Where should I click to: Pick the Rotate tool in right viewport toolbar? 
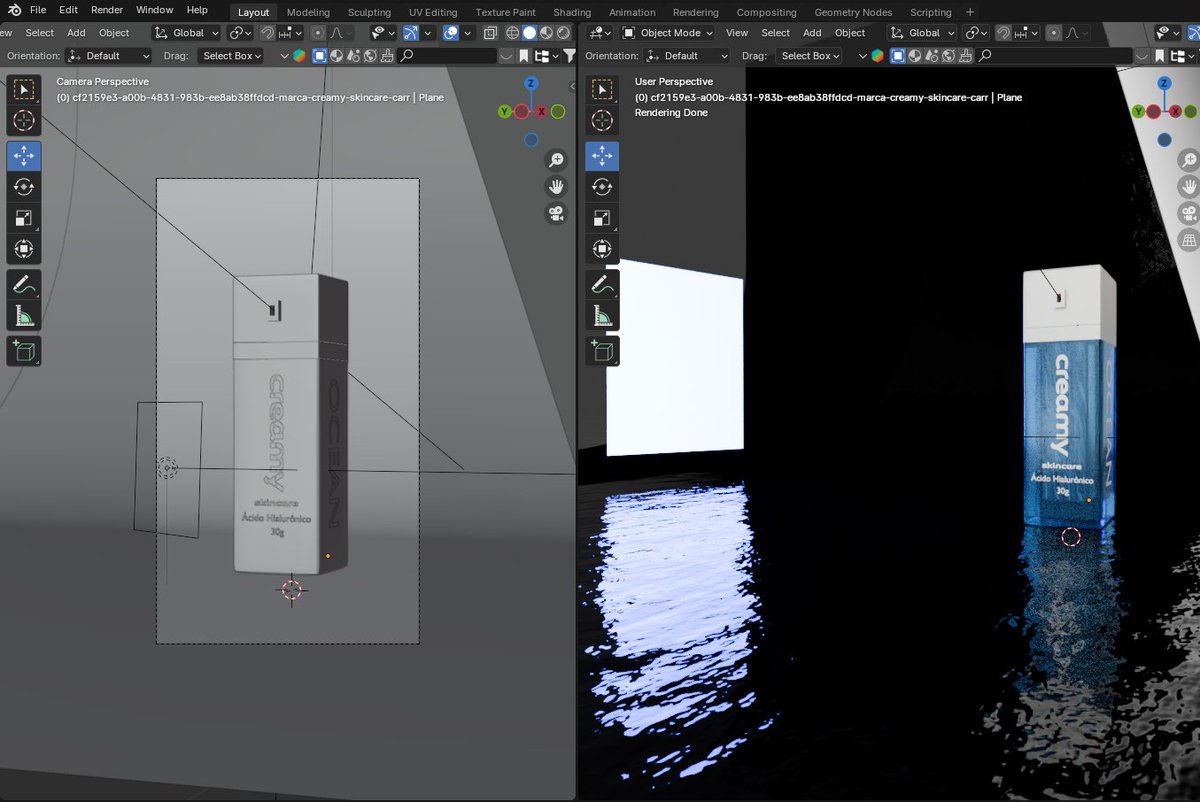[602, 187]
